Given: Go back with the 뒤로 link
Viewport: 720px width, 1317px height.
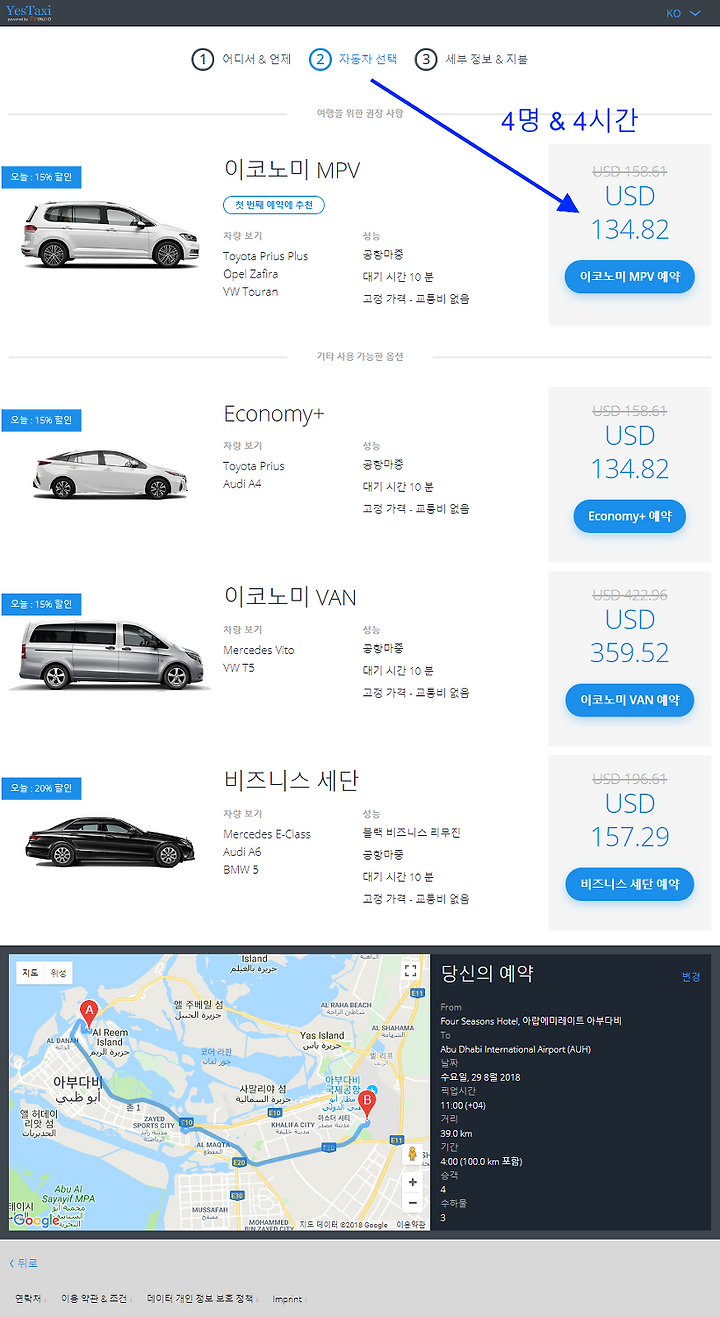Looking at the screenshot, I should click(23, 1263).
